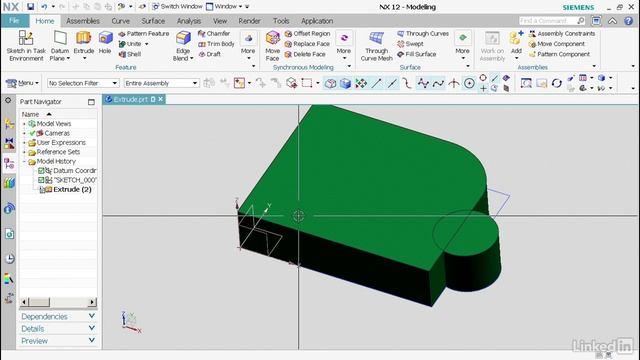Open the Move Face tool
The image size is (640, 360).
[x=272, y=46]
